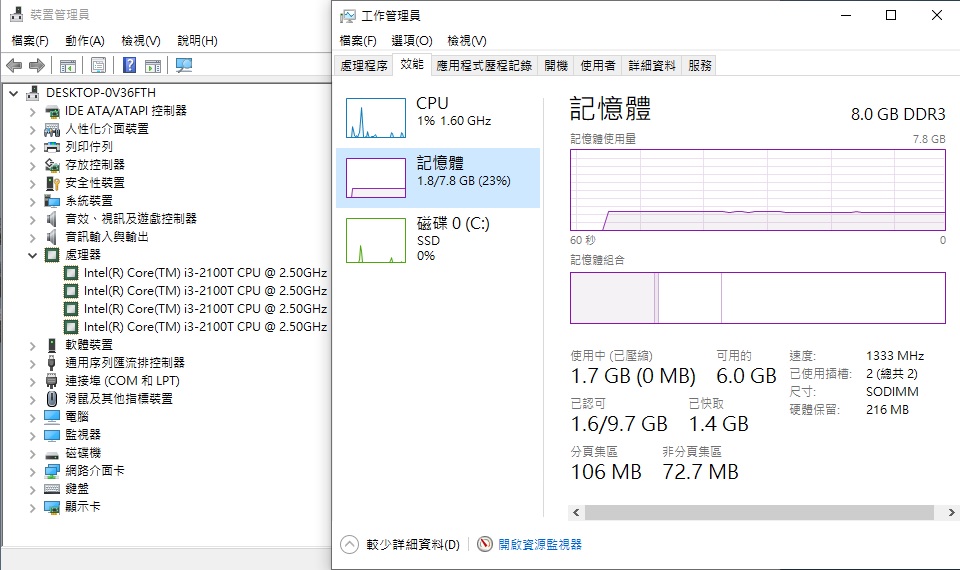The width and height of the screenshot is (960, 570).
Task: Select the 列印佇列 printer icon
Action: pos(52,147)
